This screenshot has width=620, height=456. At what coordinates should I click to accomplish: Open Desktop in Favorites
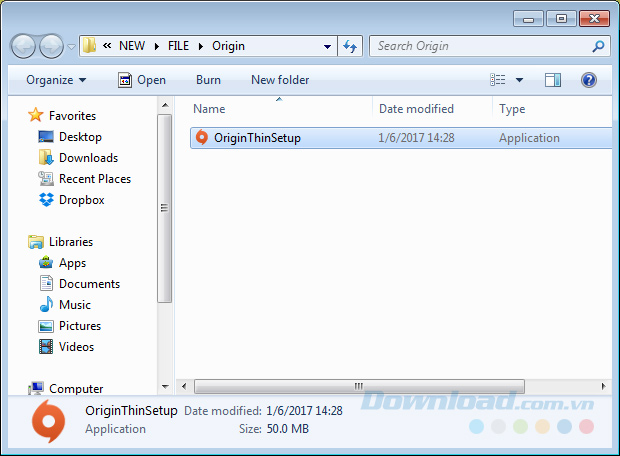[80, 137]
